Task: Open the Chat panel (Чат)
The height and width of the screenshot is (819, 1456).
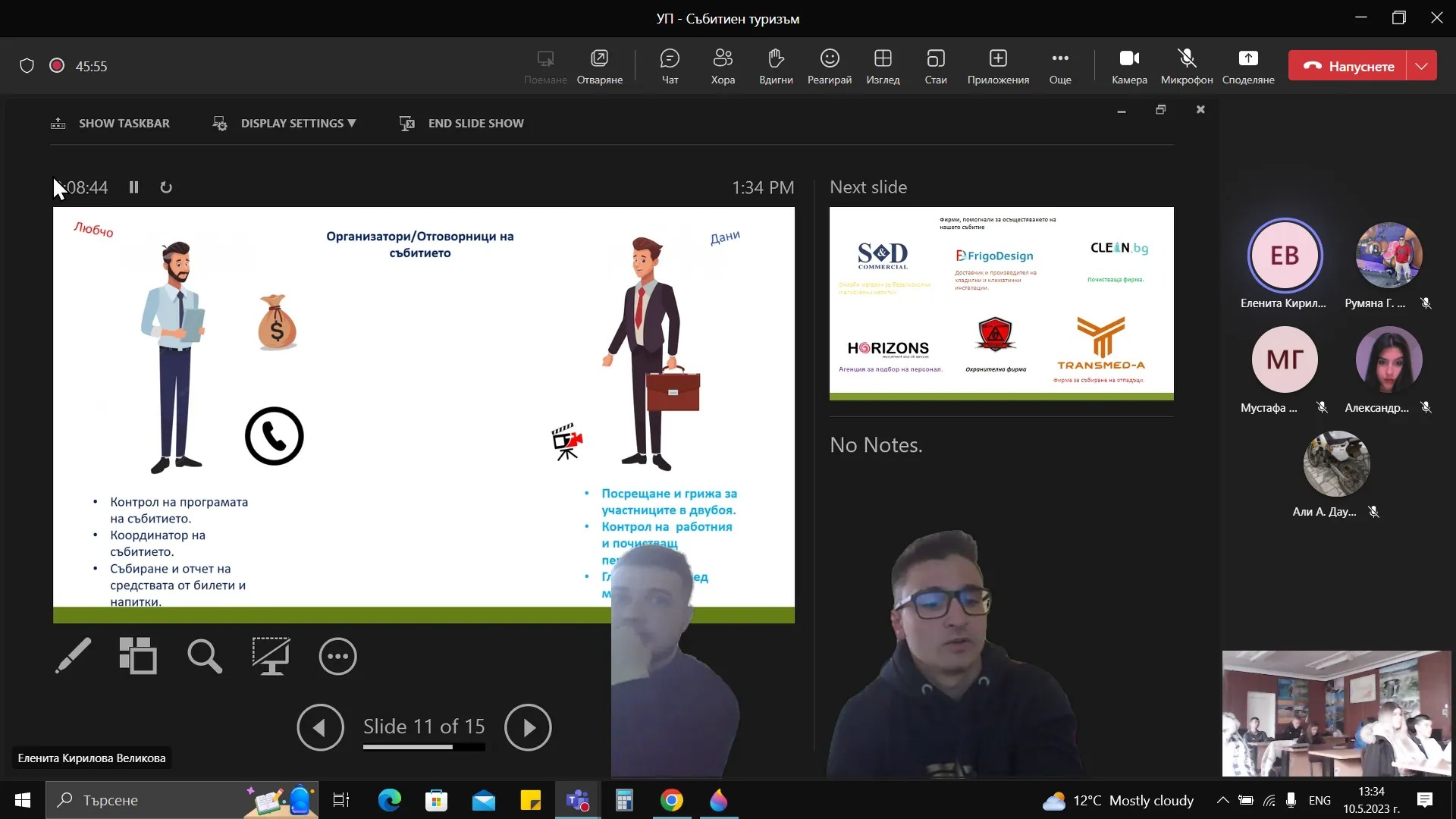Action: (670, 67)
